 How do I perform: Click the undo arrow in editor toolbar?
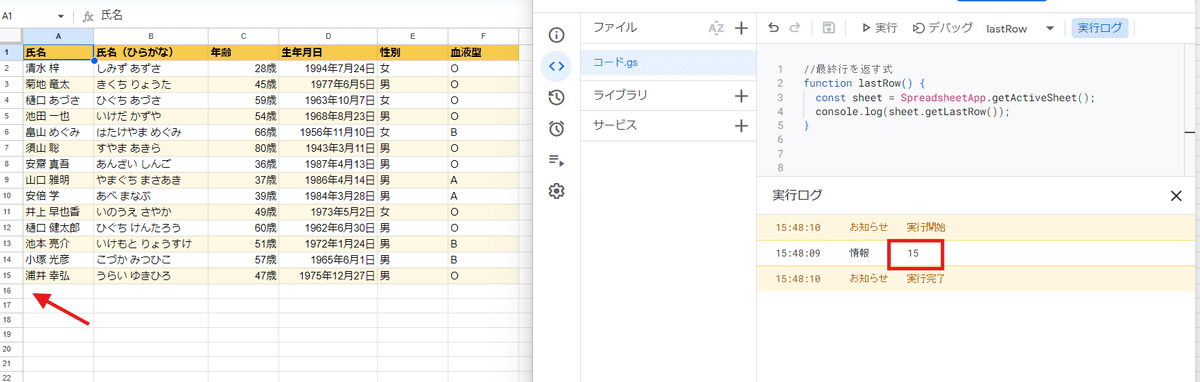tap(773, 28)
